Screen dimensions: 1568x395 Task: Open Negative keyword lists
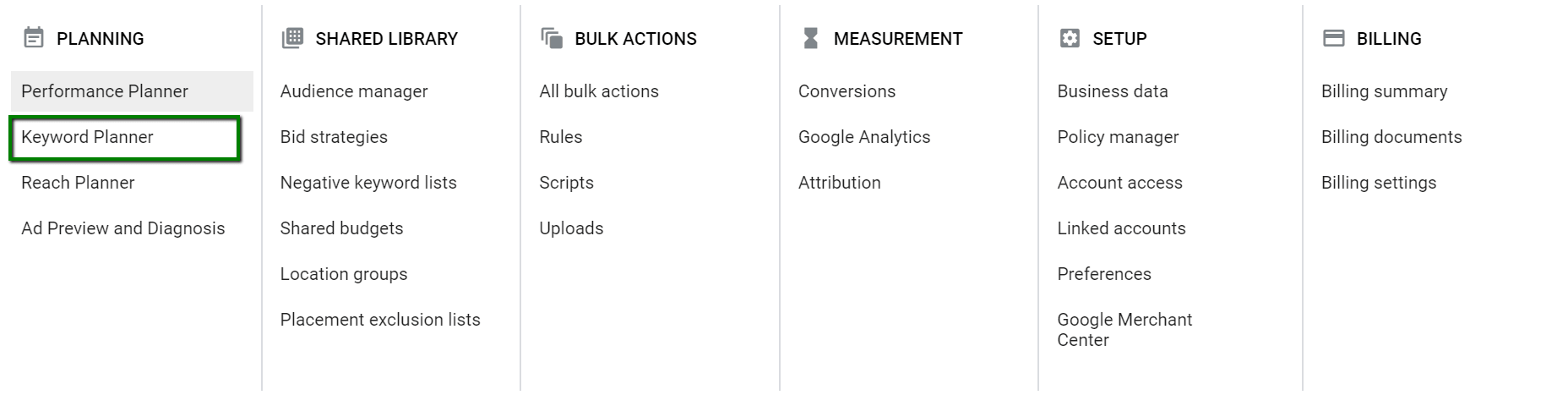(368, 183)
